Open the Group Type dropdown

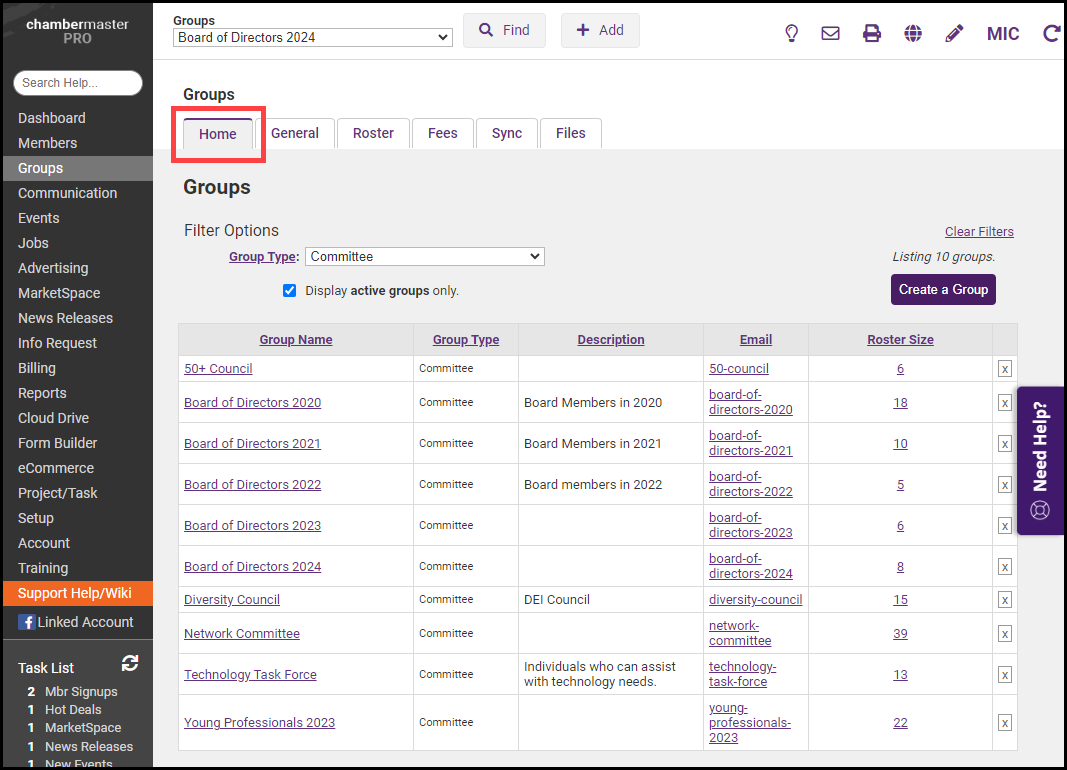[424, 257]
